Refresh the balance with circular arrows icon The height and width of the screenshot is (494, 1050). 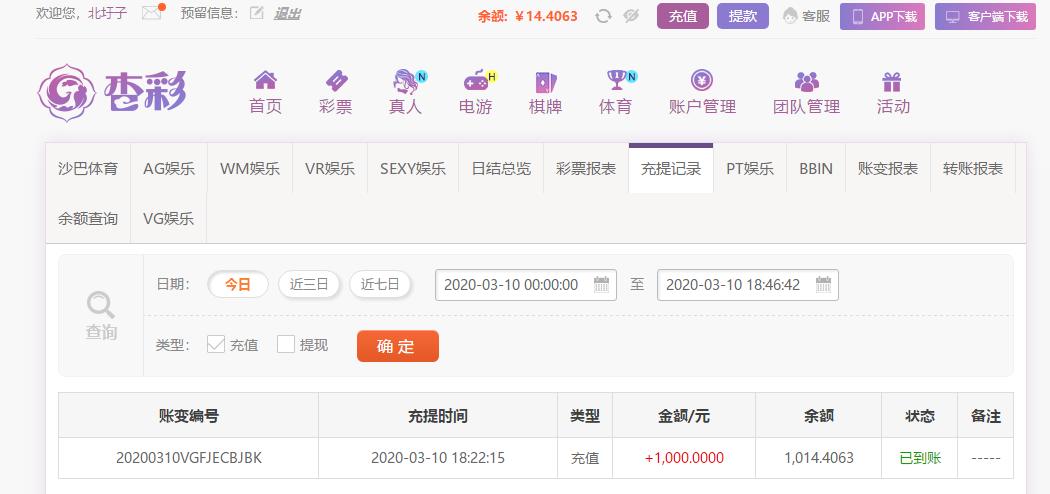tap(603, 16)
